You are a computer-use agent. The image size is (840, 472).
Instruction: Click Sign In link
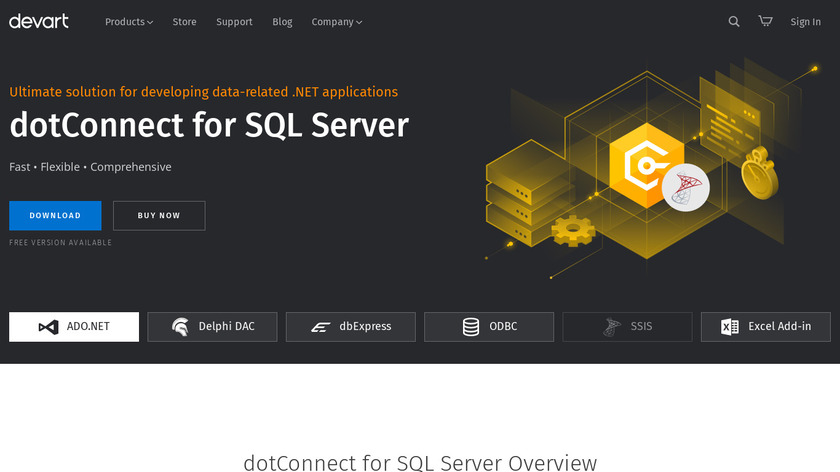pyautogui.click(x=805, y=22)
